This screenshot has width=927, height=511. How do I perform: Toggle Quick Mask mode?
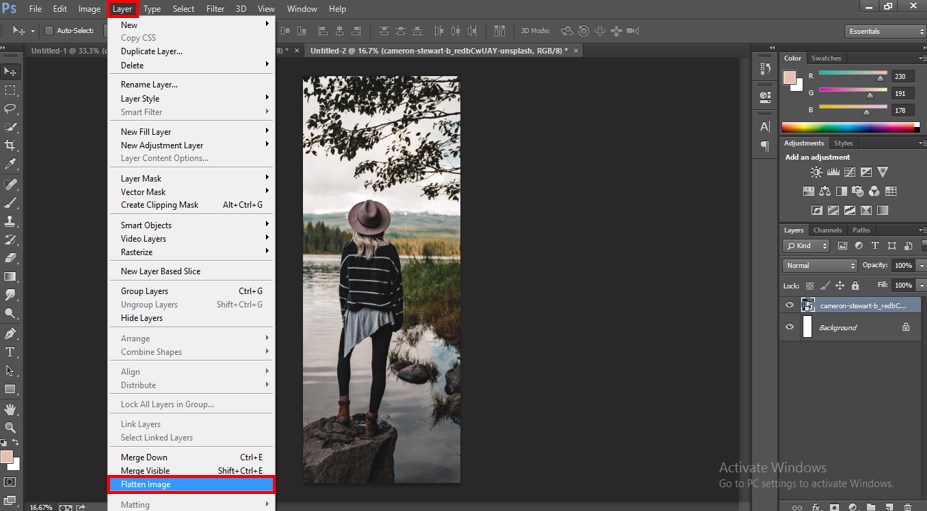9,481
